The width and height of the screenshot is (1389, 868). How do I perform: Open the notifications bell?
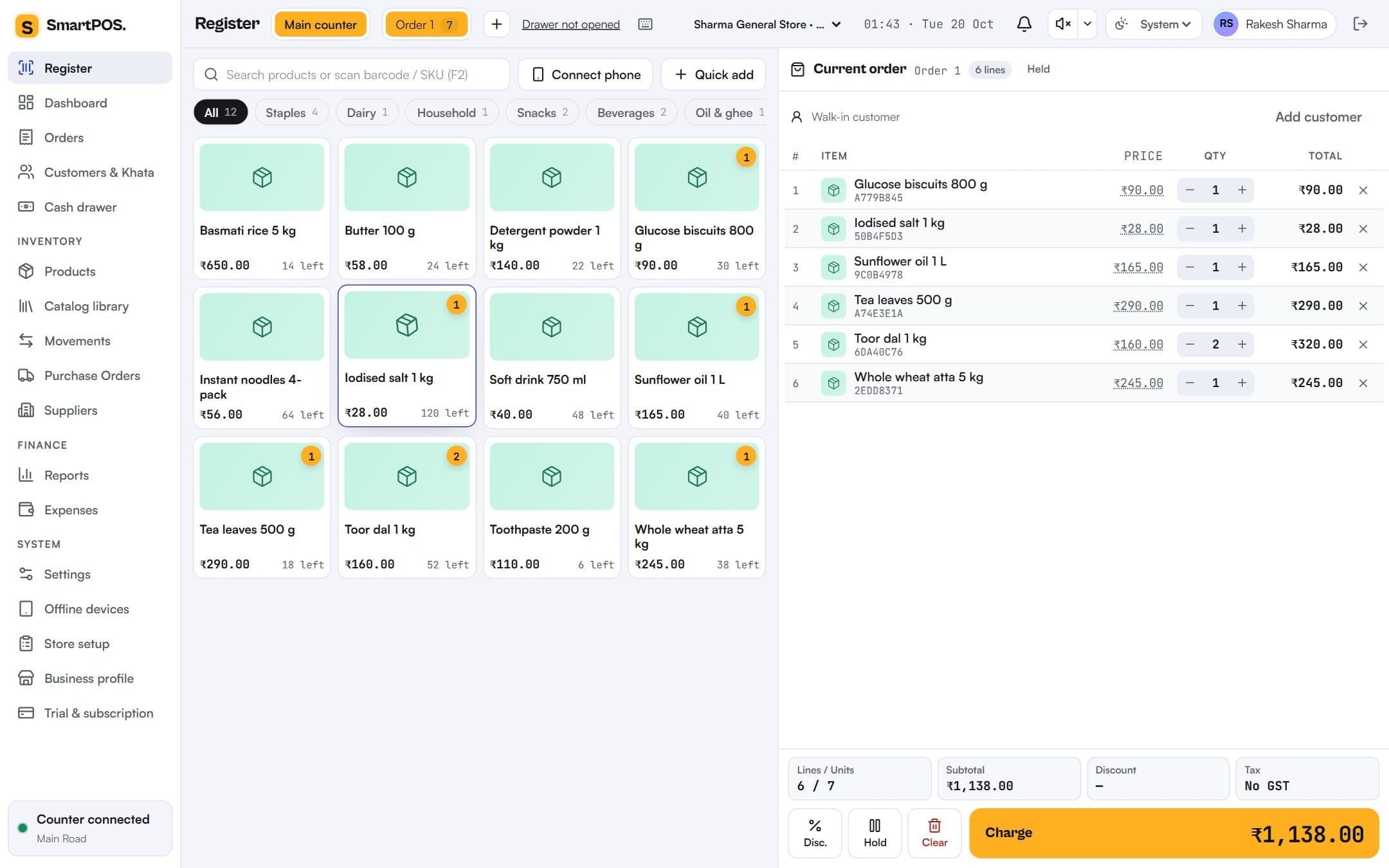(x=1024, y=24)
